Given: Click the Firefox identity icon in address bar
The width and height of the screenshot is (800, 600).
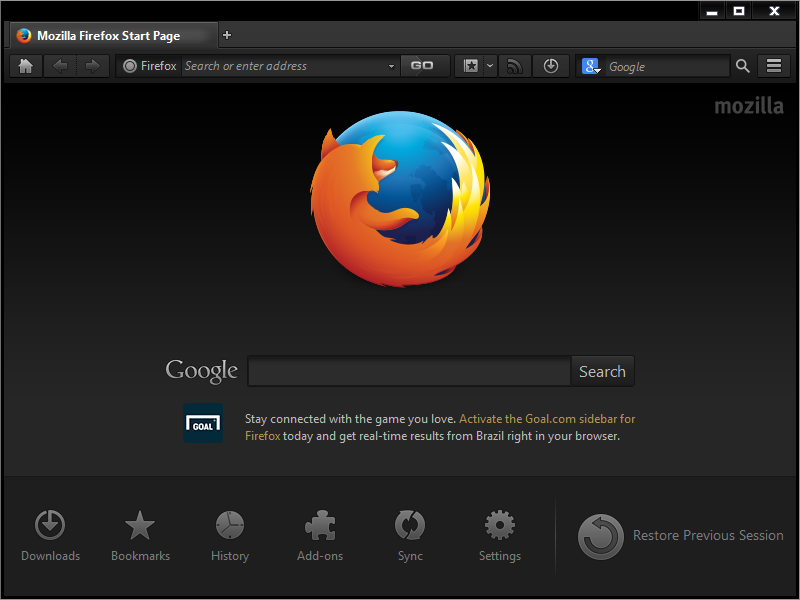Looking at the screenshot, I should point(130,66).
